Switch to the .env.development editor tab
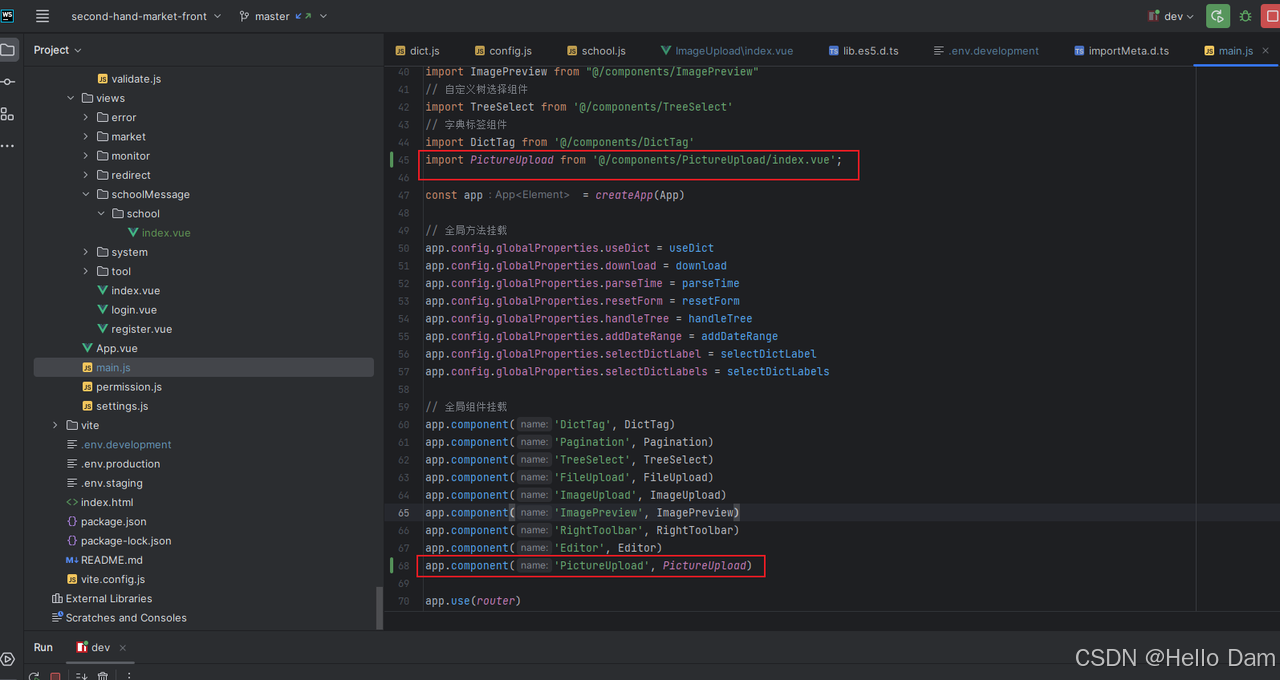 pyautogui.click(x=985, y=51)
